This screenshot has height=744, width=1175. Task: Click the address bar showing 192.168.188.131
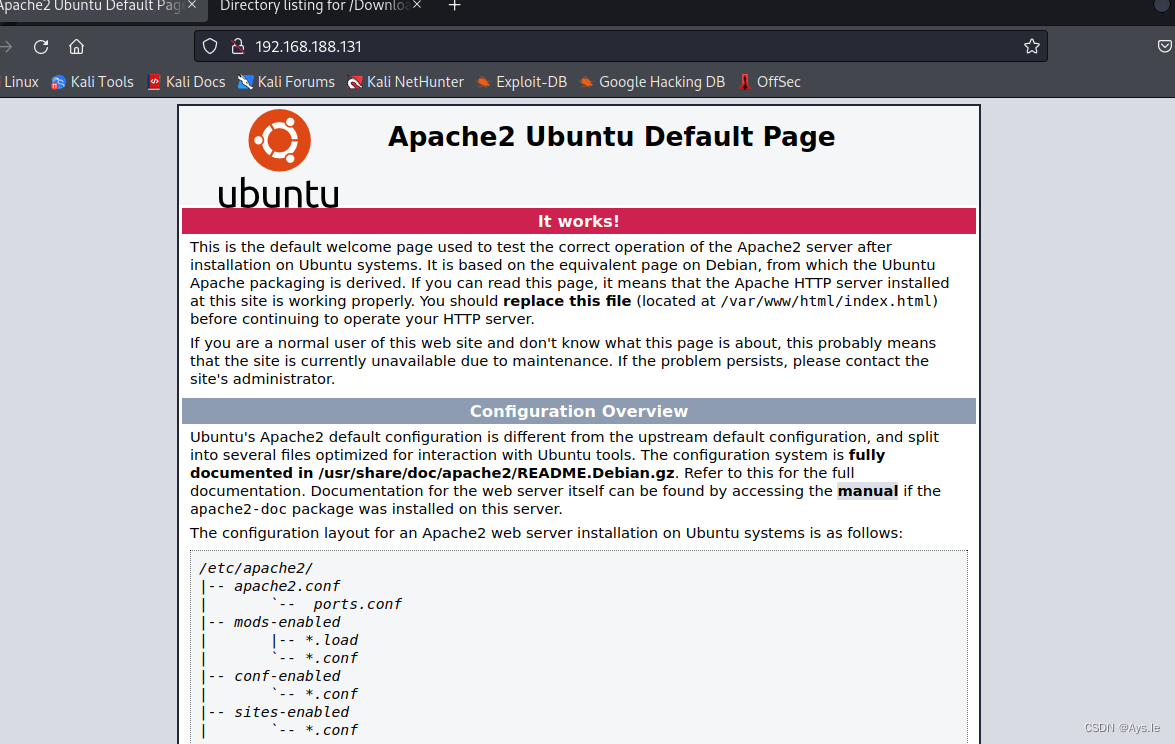620,46
